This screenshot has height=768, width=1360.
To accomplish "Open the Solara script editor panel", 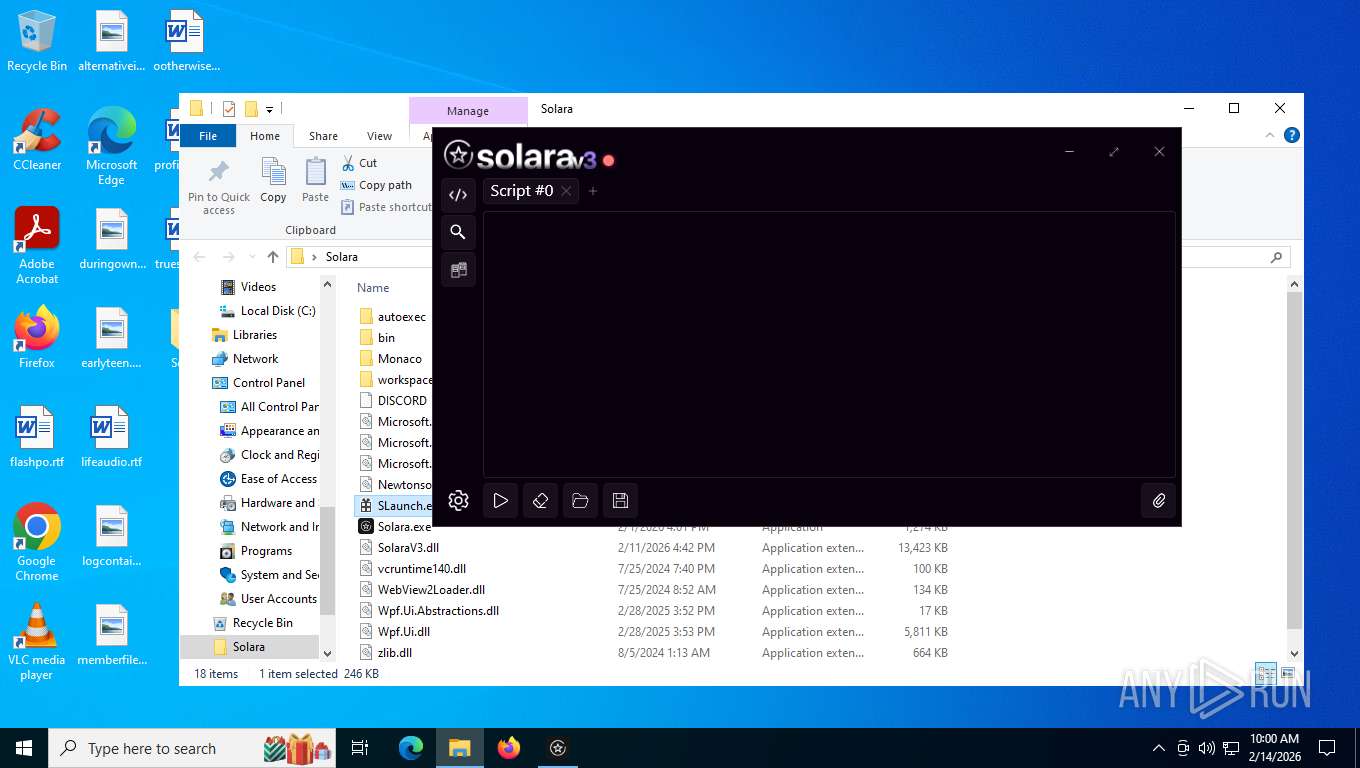I will coord(458,195).
